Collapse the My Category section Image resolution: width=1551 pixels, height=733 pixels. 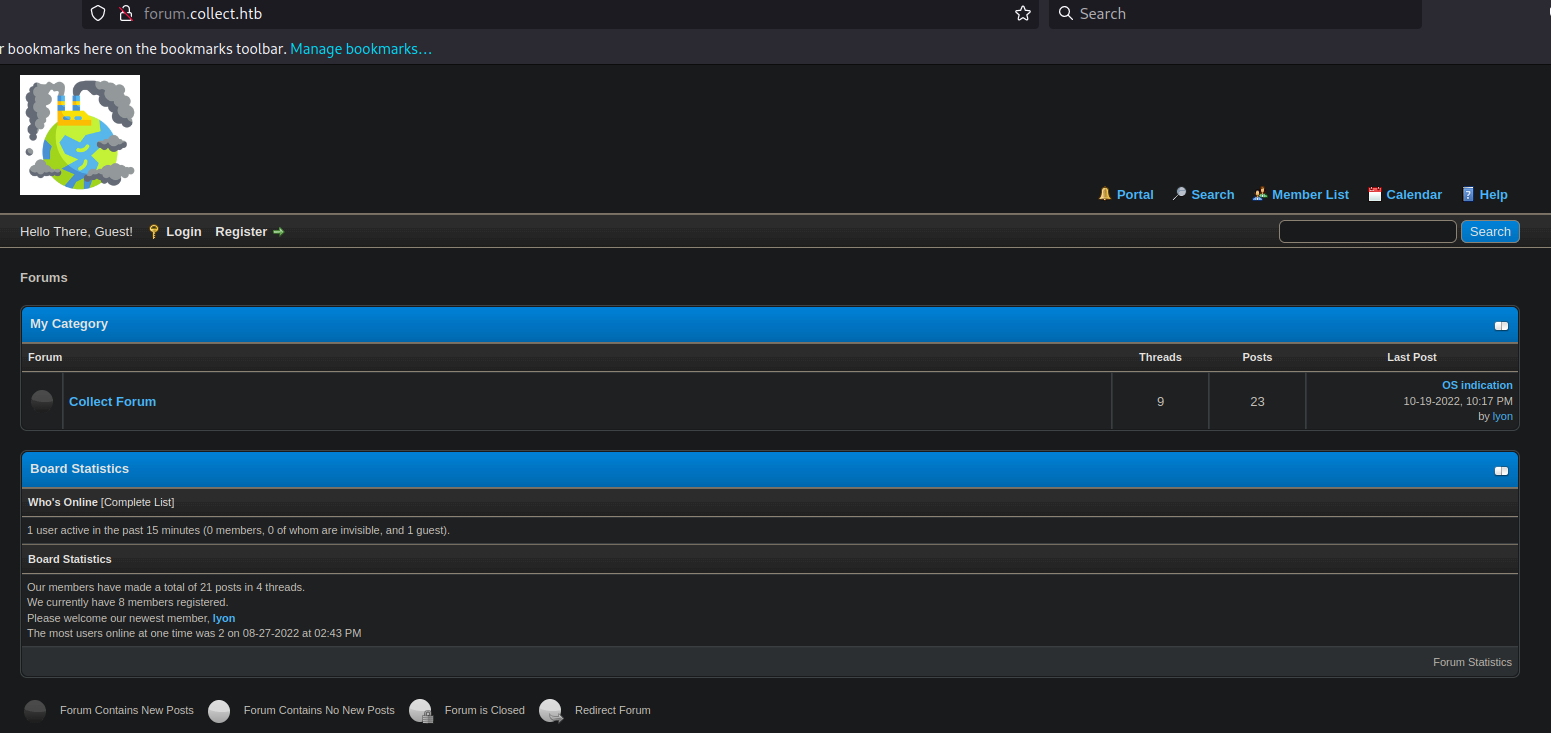[1501, 326]
